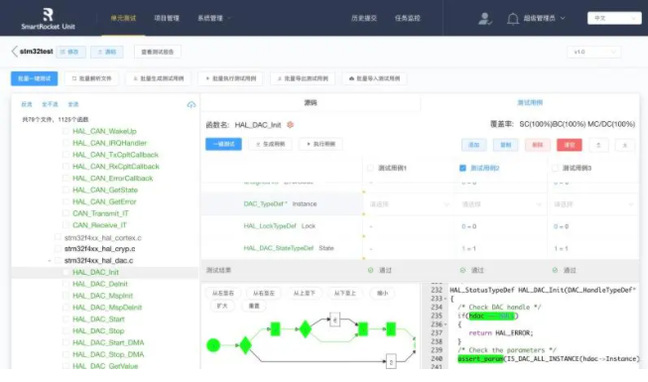
Task: Open the v1.0 version dropdown
Action: [594, 52]
